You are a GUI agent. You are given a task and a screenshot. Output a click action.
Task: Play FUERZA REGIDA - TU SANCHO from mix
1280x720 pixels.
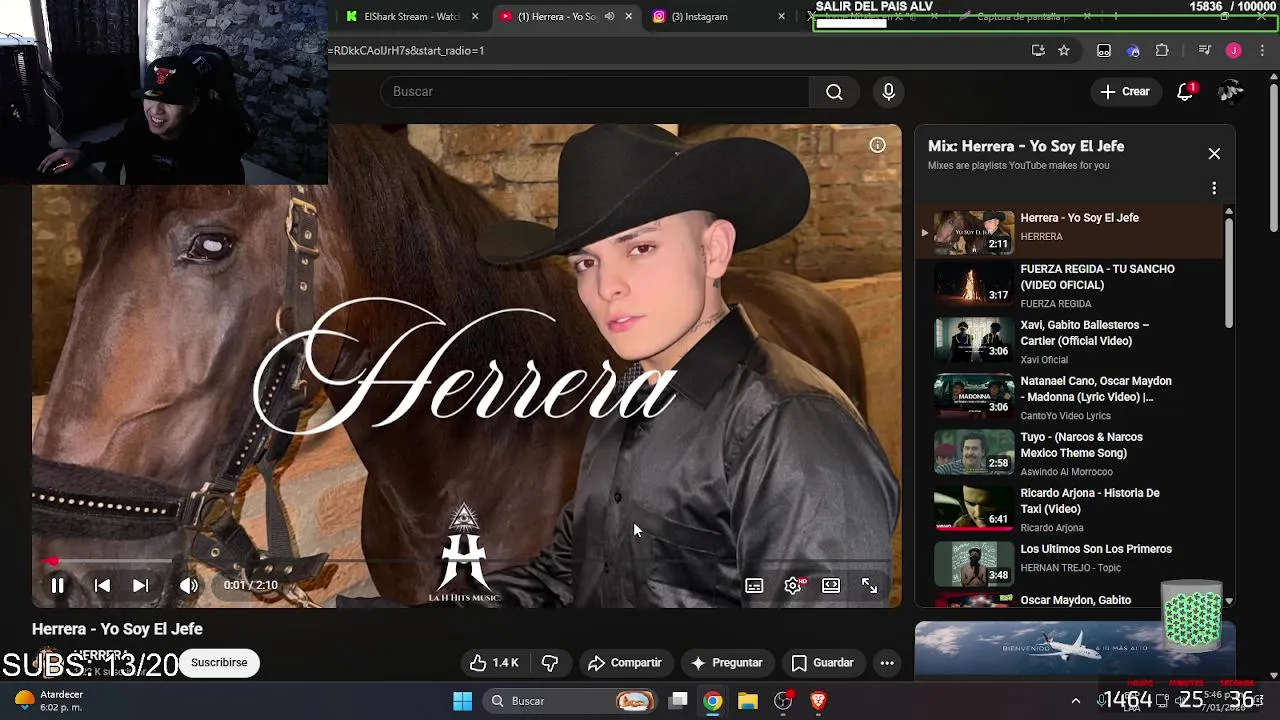click(1070, 285)
